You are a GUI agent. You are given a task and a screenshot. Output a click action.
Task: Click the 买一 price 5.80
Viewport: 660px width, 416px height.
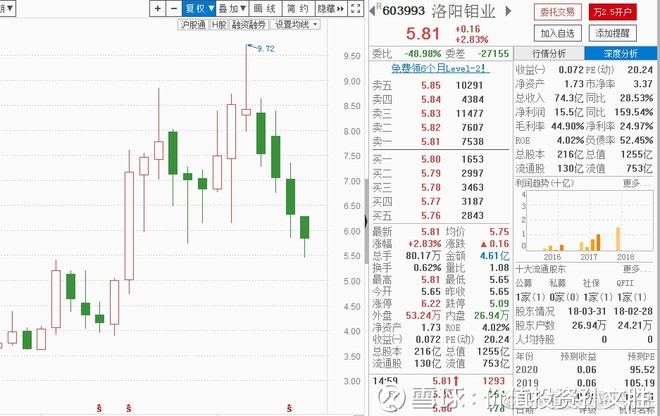(x=431, y=160)
